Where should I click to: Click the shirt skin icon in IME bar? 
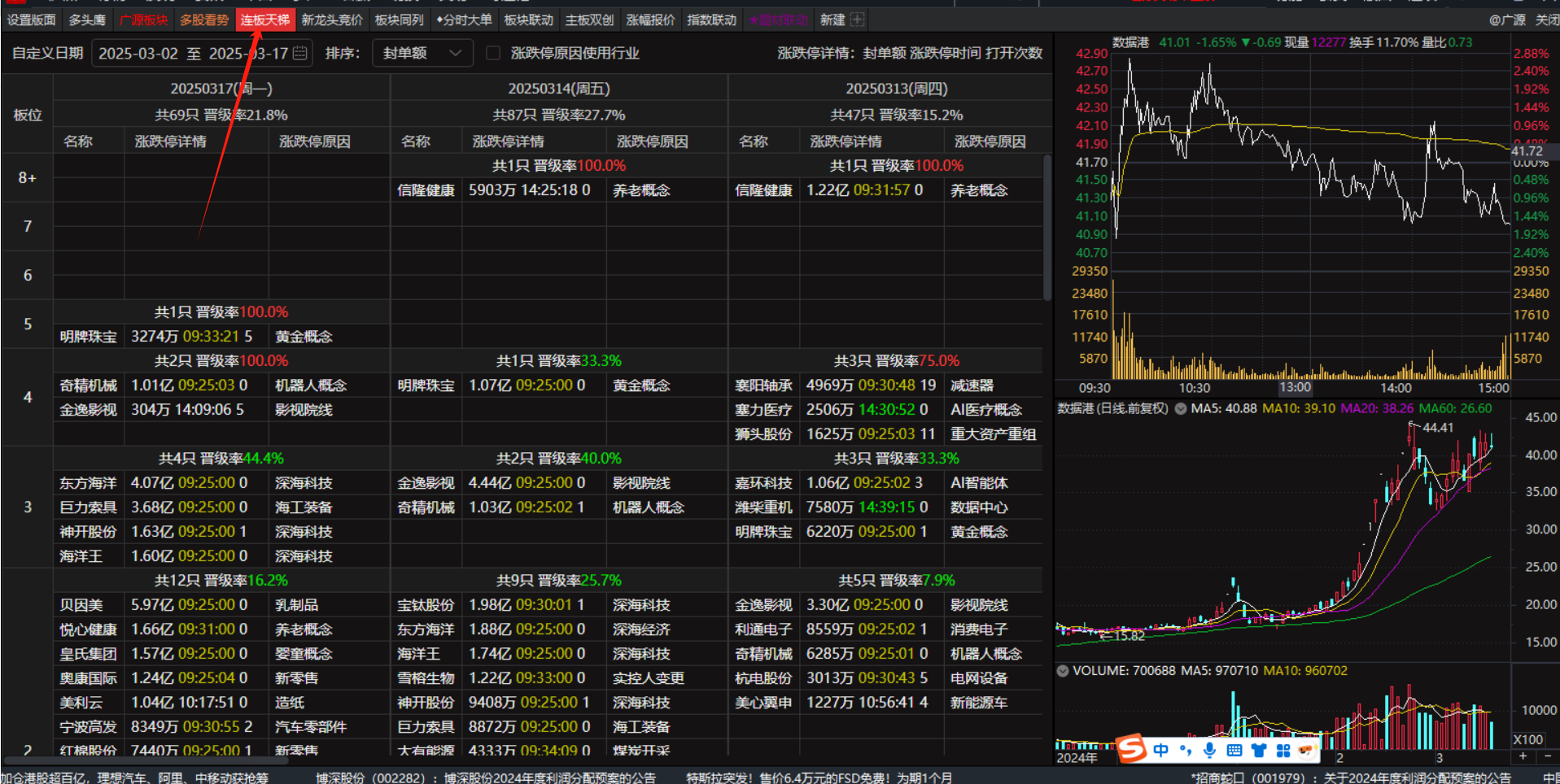pos(1259,750)
